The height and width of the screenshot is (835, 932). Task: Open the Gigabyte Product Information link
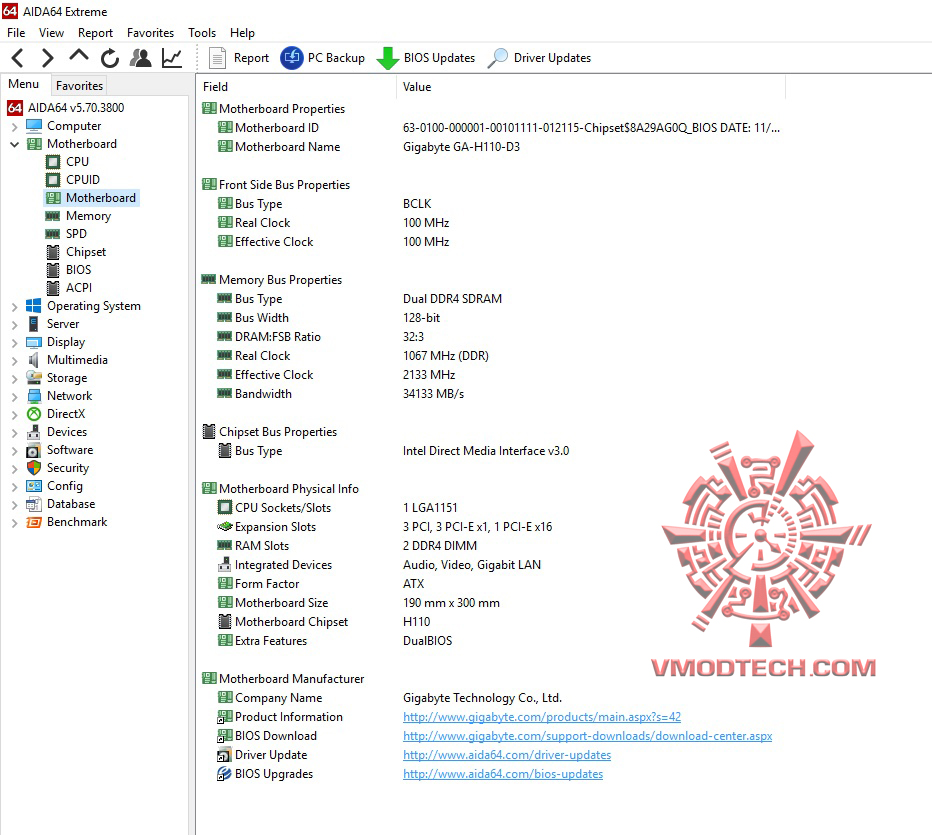tap(541, 717)
